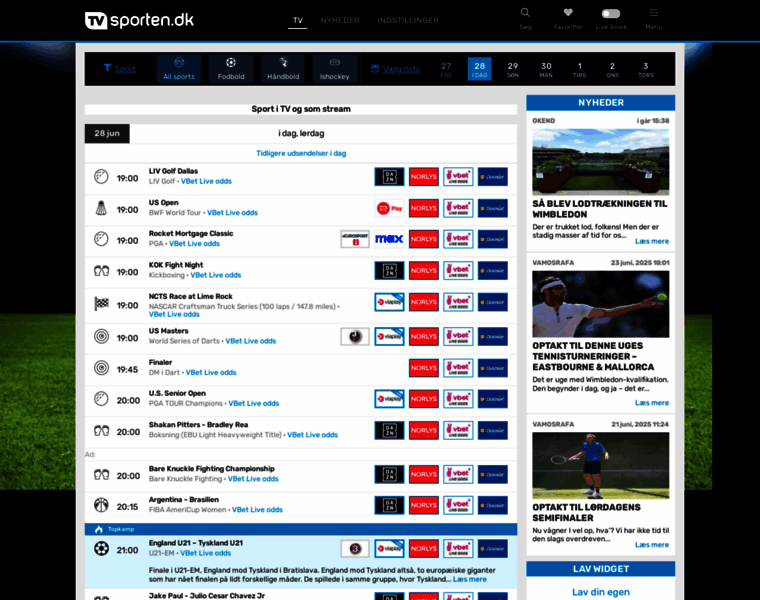Filter by Håndbold
Image resolution: width=760 pixels, height=600 pixels.
click(283, 69)
